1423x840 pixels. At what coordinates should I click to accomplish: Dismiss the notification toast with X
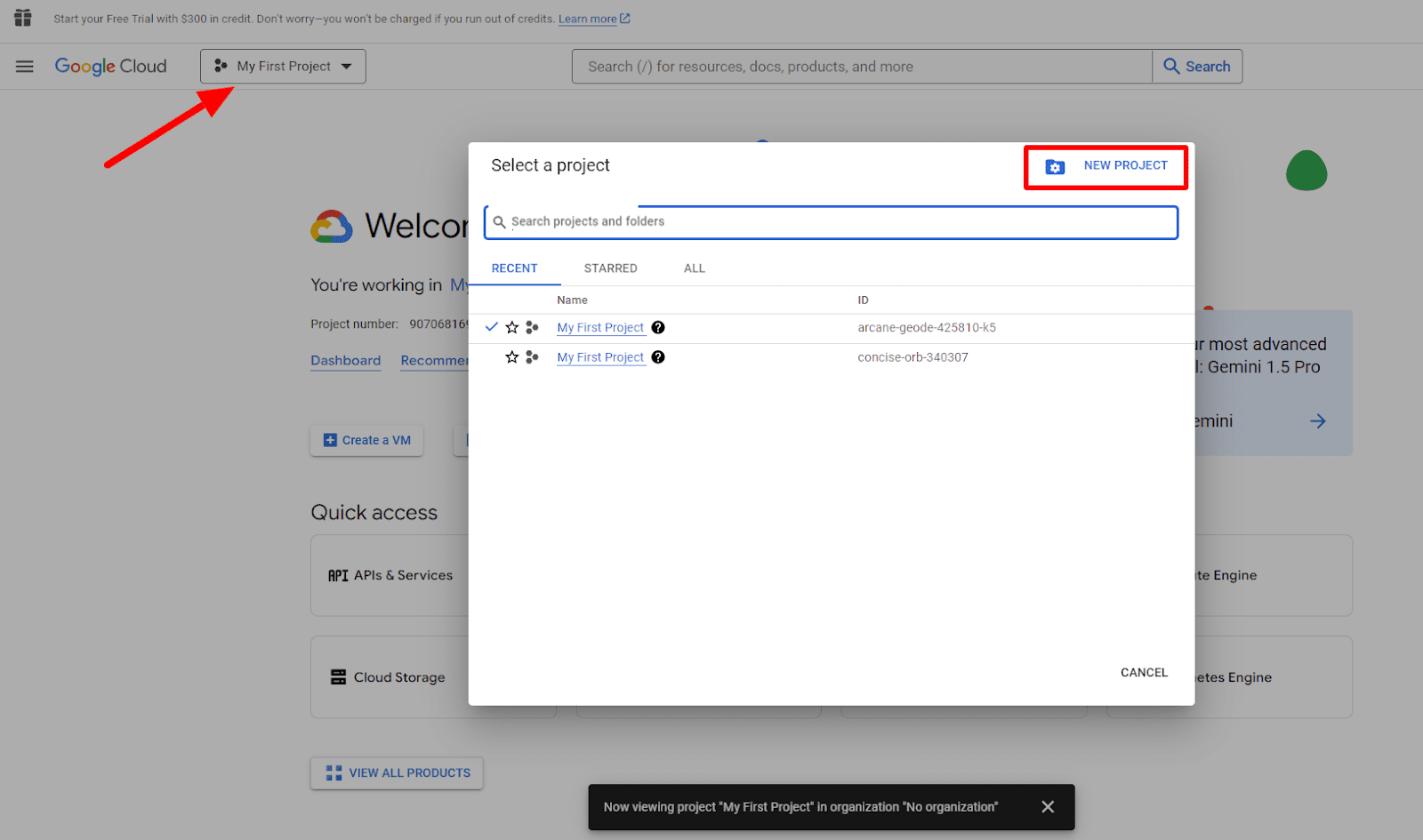tap(1048, 807)
